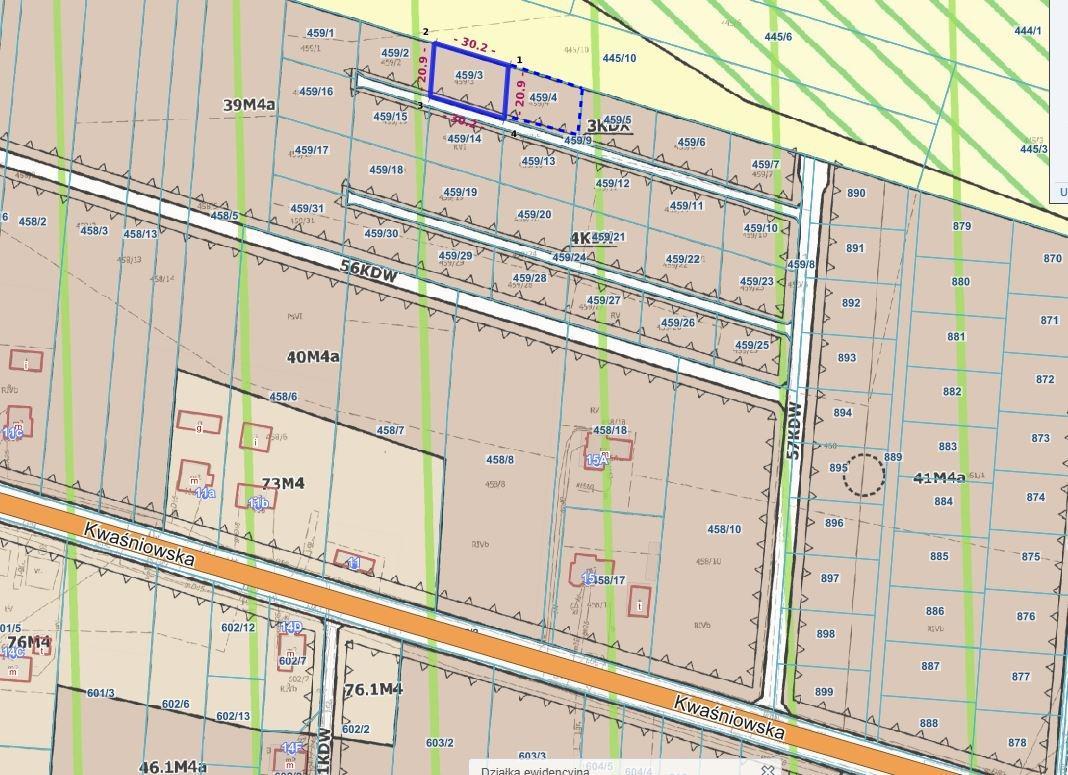Click the zone label 39M4a
This screenshot has height=775, width=1068.
point(249,105)
